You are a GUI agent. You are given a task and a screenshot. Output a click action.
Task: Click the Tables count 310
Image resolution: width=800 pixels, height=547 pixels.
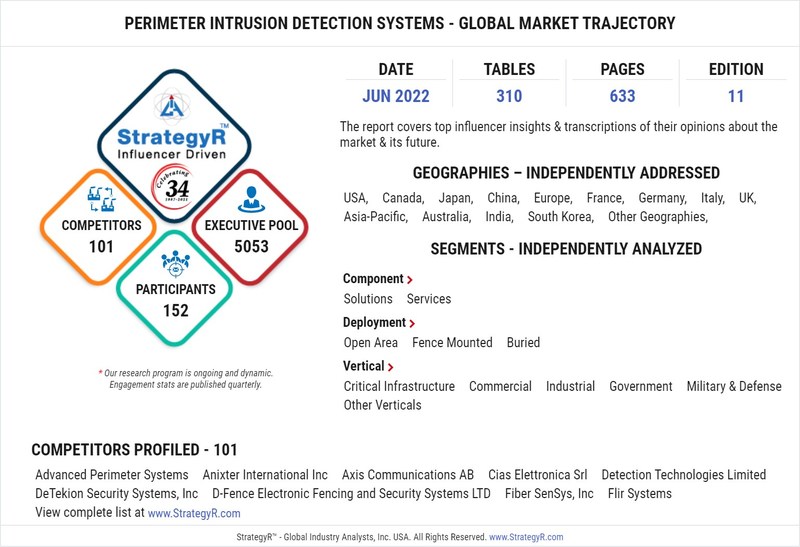tap(509, 98)
